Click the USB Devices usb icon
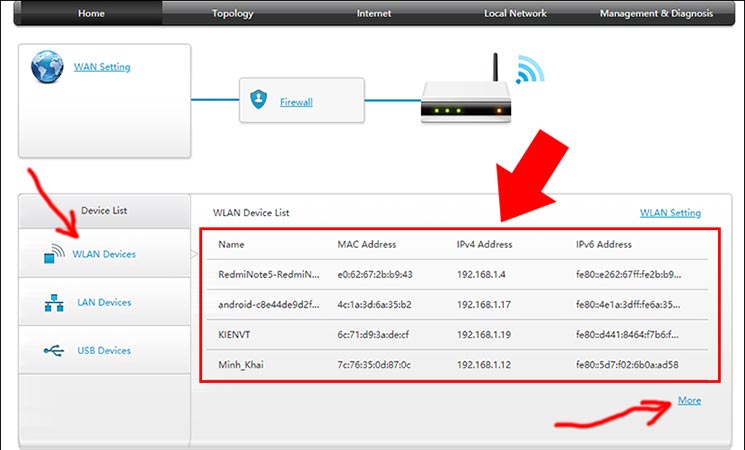This screenshot has height=450, width=745. pos(54,351)
